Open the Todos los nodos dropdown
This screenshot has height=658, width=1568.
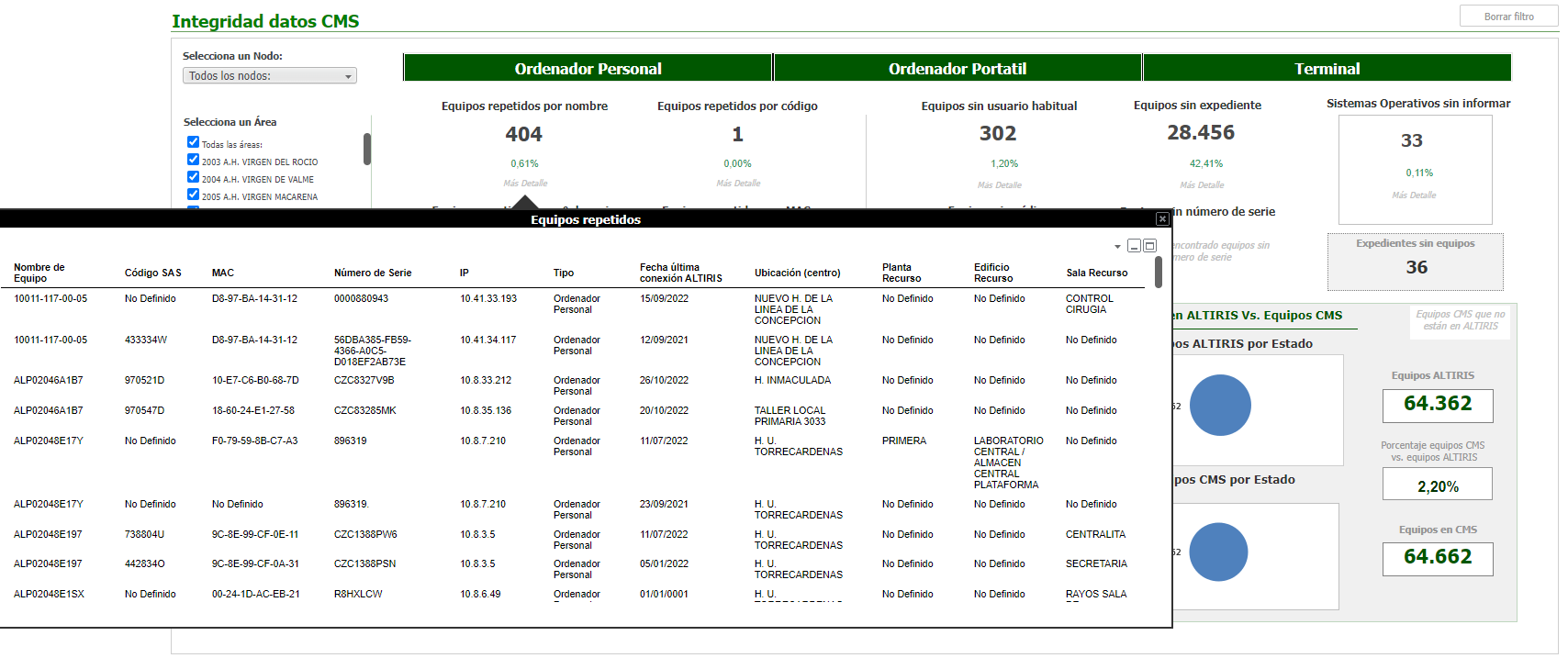[270, 76]
